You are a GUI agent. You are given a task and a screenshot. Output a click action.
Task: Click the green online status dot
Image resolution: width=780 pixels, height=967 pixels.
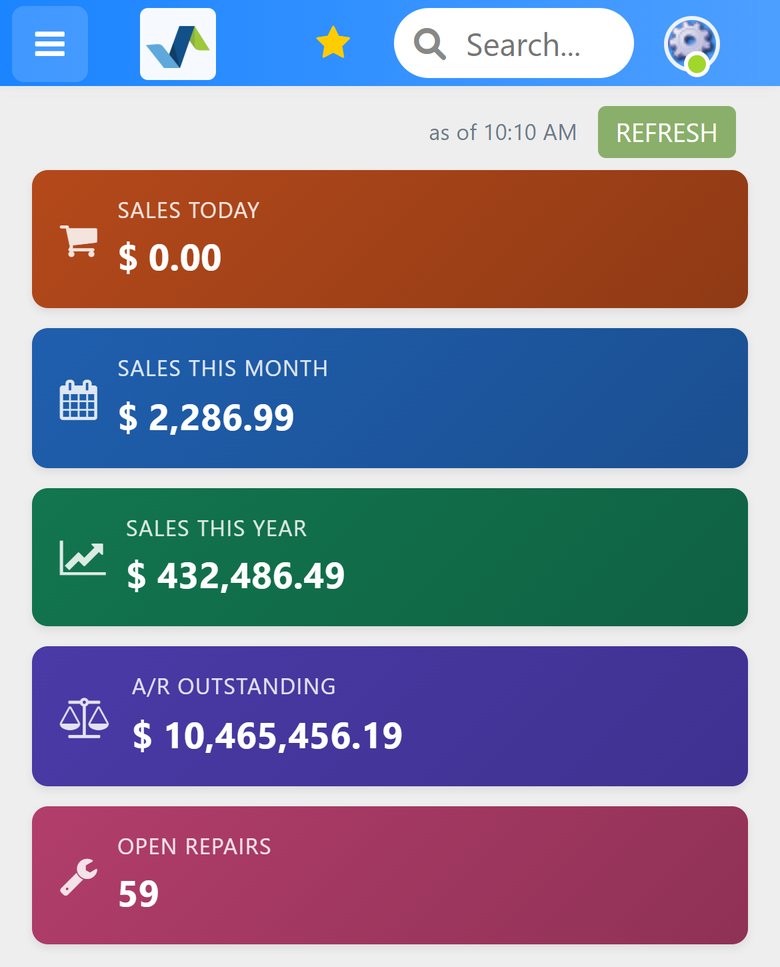click(x=697, y=64)
